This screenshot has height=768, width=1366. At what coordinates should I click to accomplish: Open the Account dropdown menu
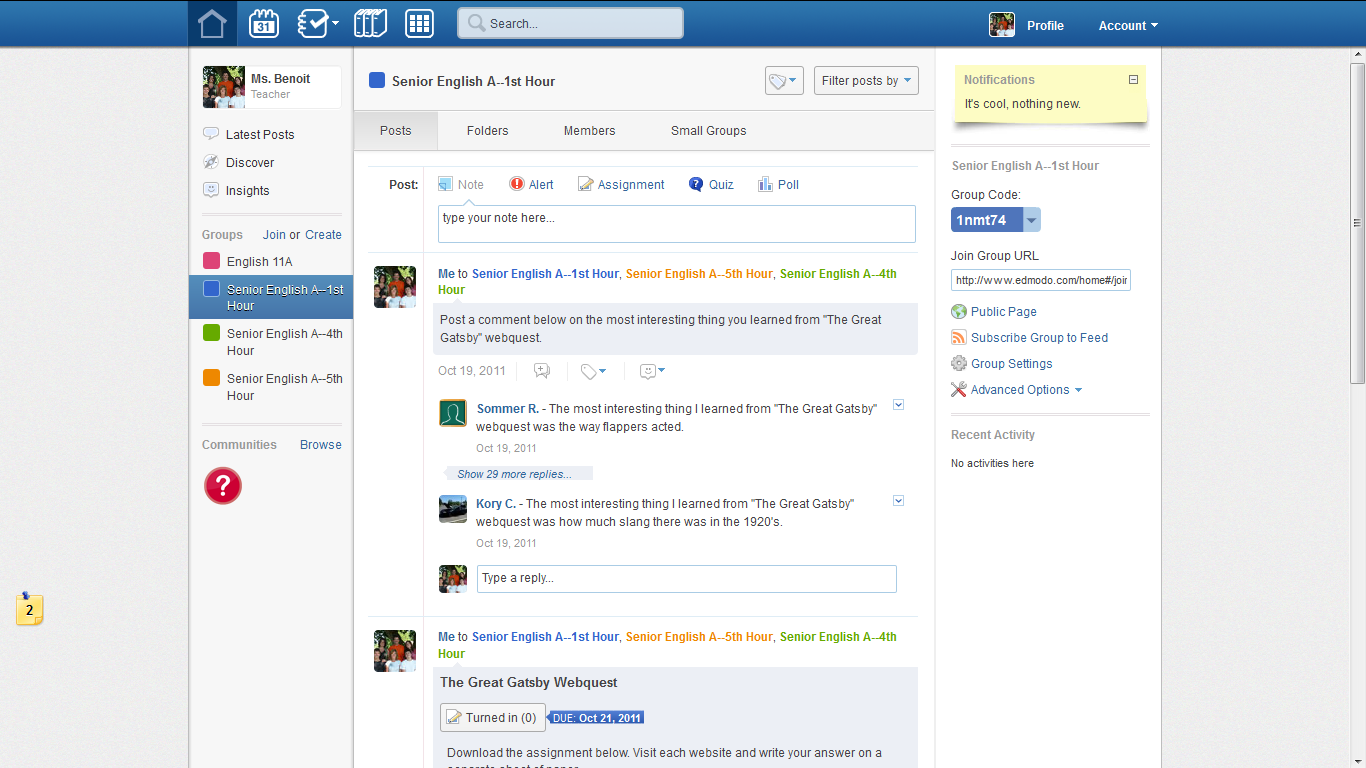pyautogui.click(x=1128, y=26)
